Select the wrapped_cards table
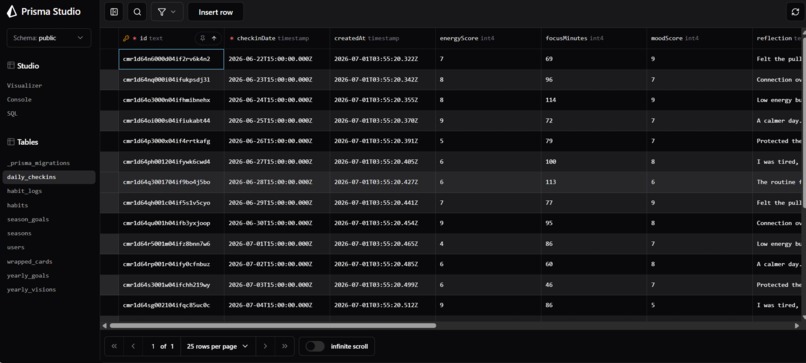 point(29,261)
